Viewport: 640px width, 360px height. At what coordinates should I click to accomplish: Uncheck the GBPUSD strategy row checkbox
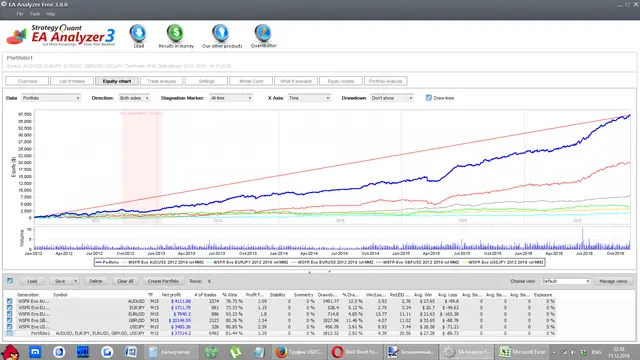point(9,320)
